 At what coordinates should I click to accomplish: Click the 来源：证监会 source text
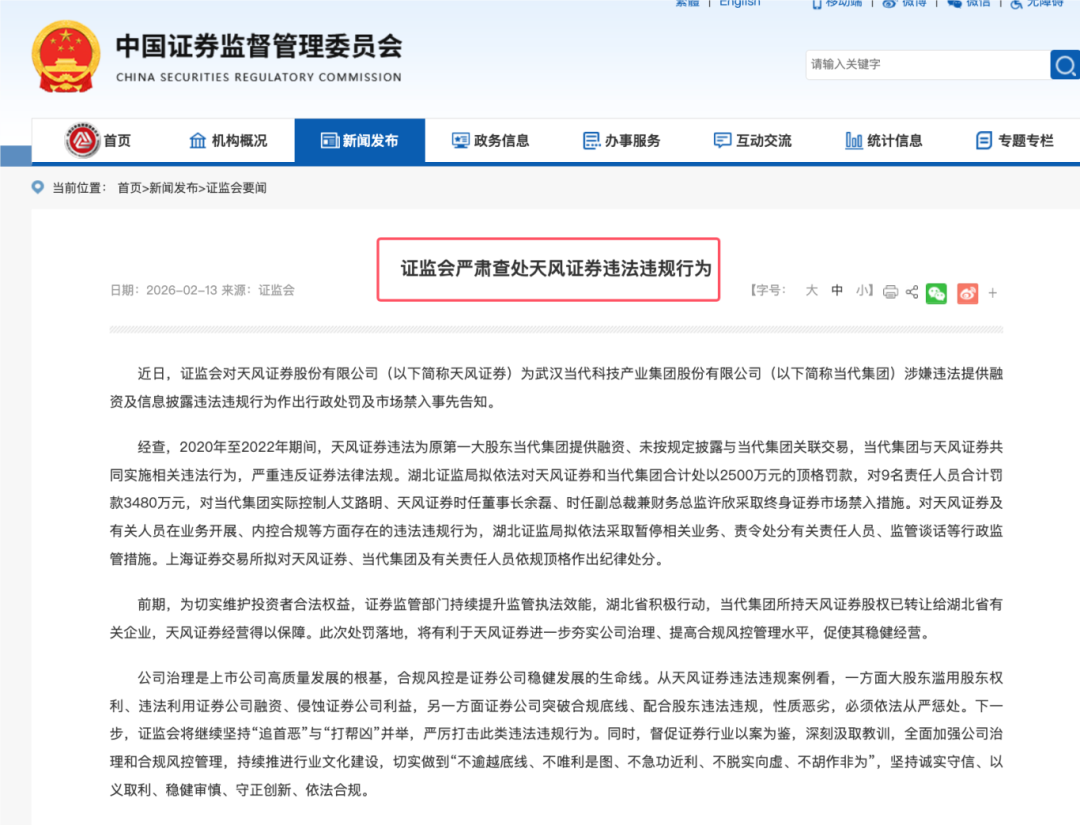point(258,291)
